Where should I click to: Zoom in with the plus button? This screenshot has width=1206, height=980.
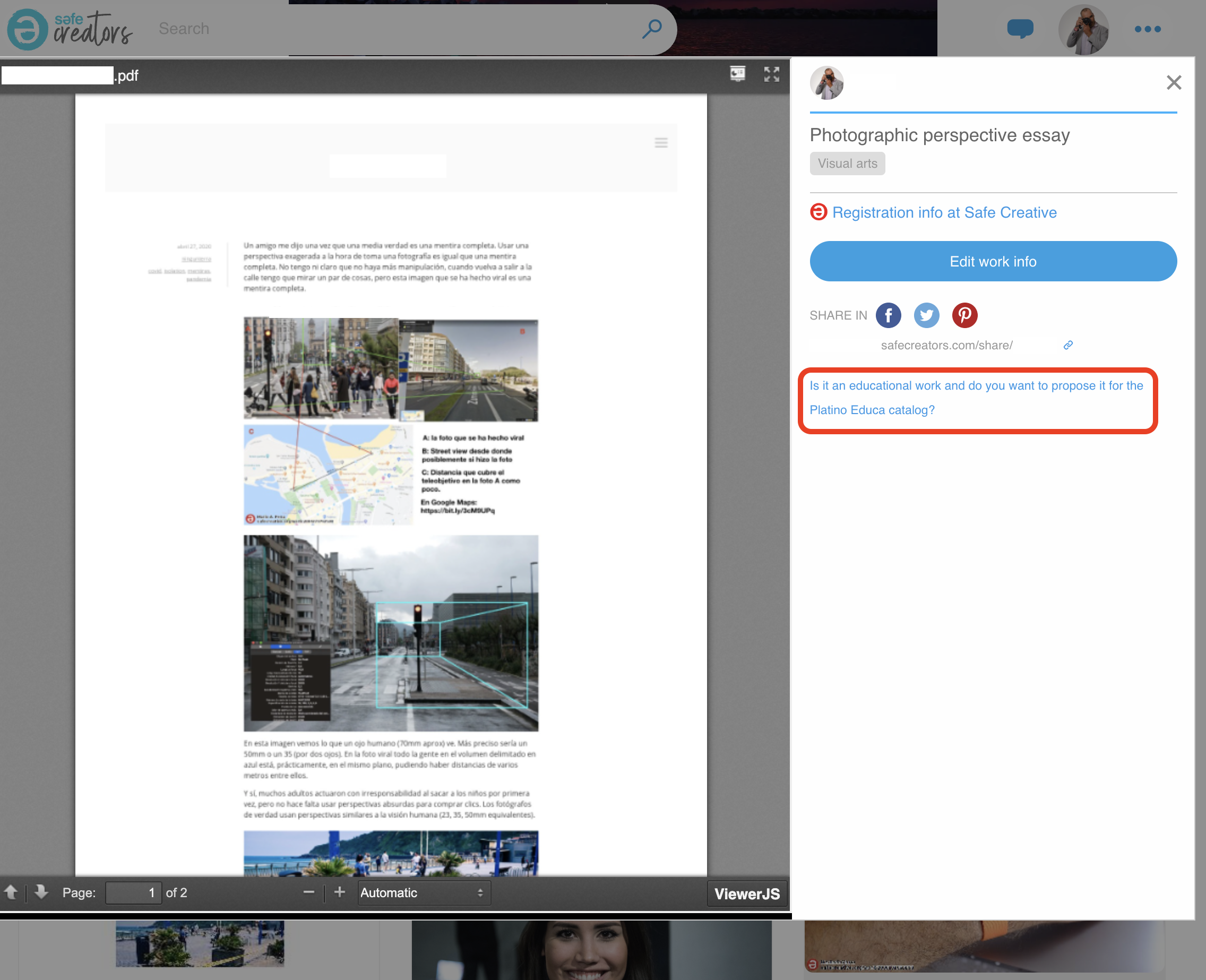click(x=339, y=892)
